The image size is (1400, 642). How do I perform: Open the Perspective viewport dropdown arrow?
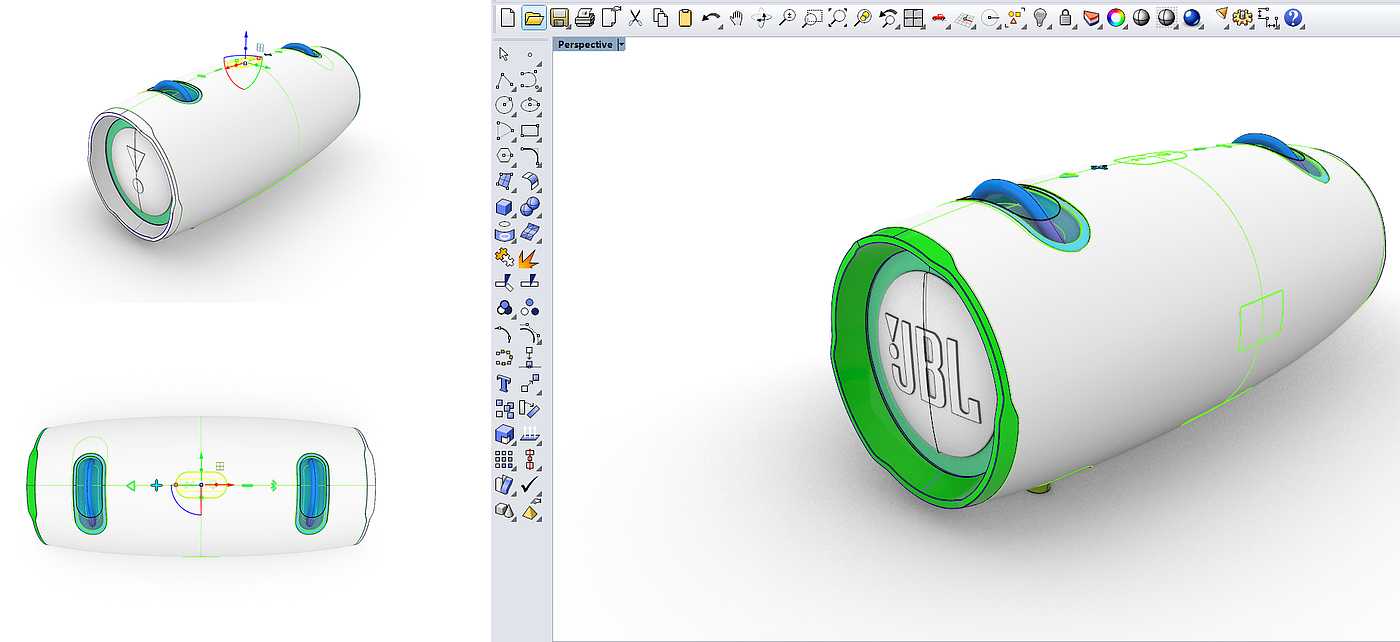pos(622,44)
